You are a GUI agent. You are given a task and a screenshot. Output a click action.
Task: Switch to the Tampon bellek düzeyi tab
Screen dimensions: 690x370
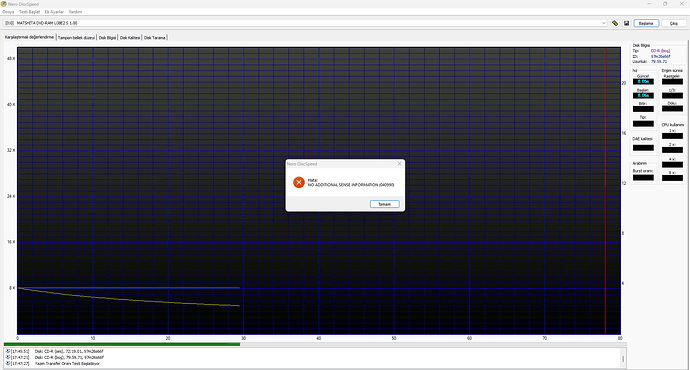(76, 38)
